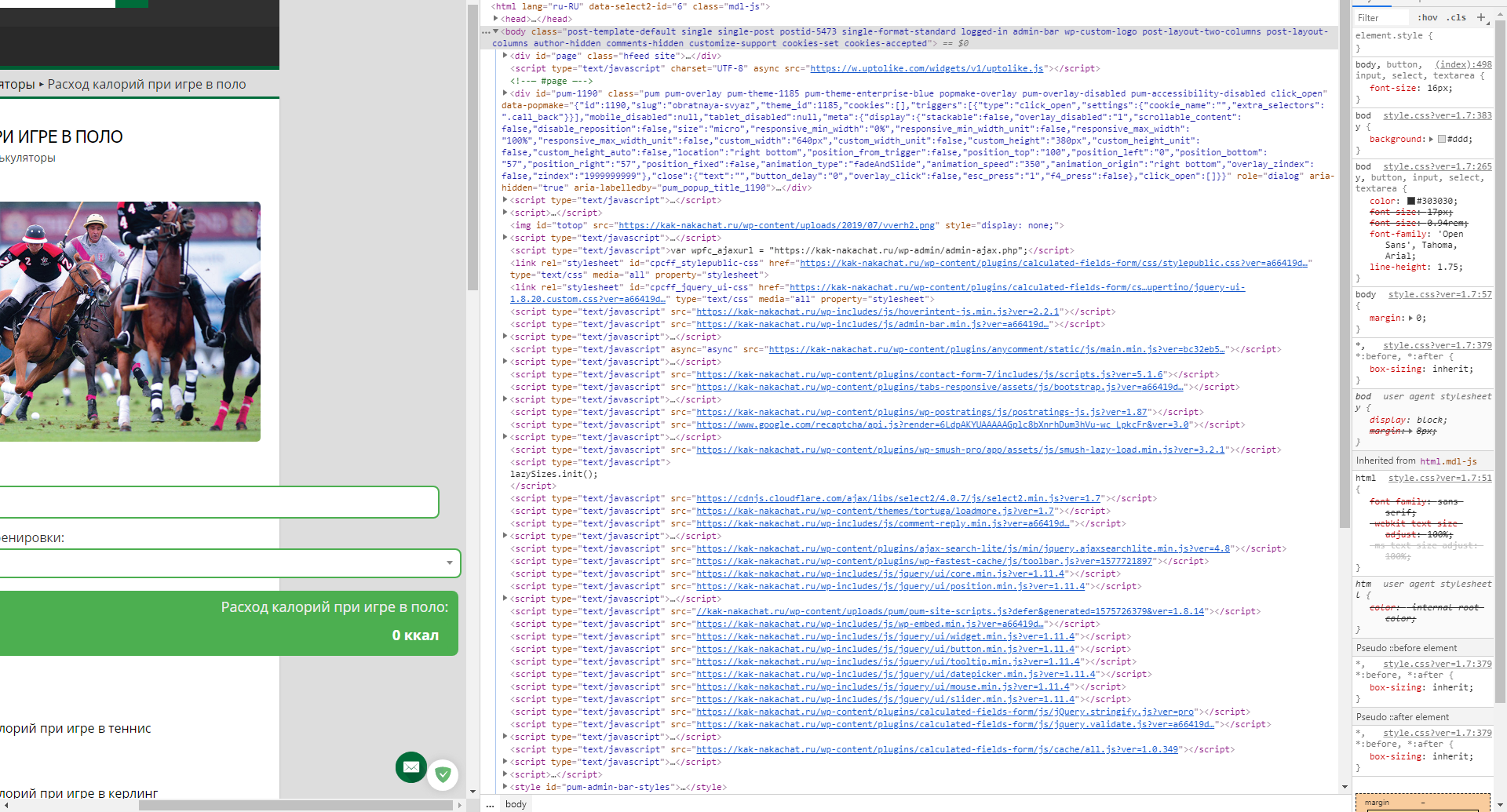Select the body breadcrumb at bottom
The image size is (1507, 812).
[x=516, y=804]
